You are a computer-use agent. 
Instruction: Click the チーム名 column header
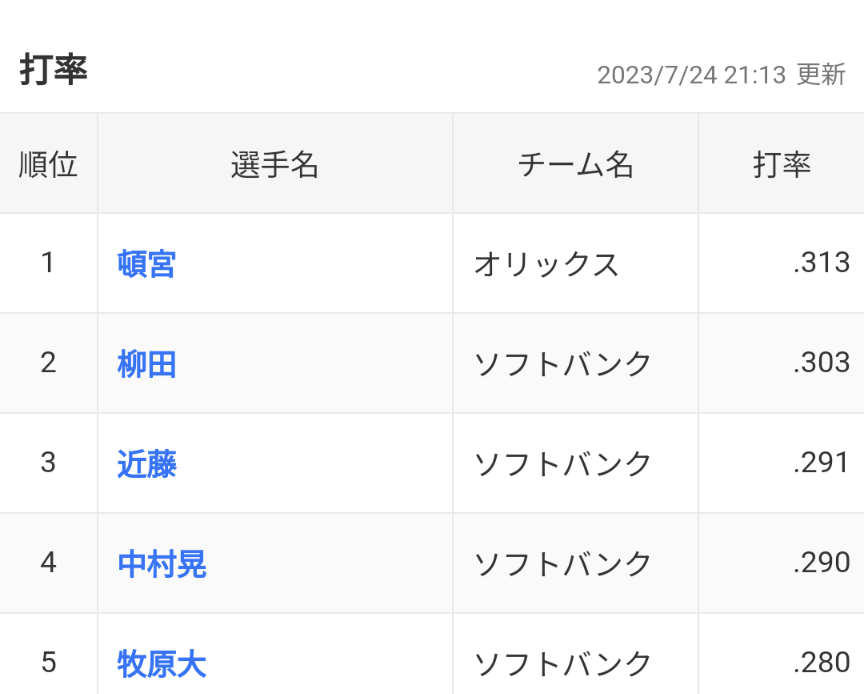click(575, 165)
